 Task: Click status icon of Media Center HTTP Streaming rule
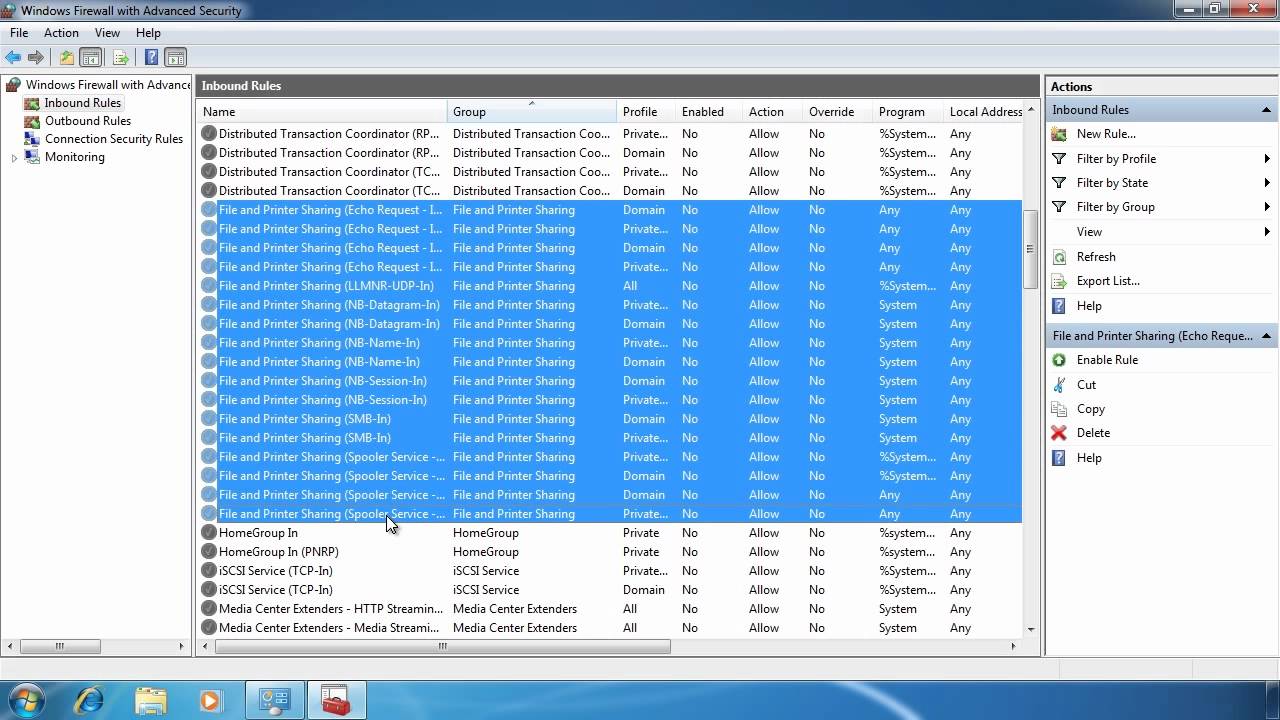tap(209, 609)
